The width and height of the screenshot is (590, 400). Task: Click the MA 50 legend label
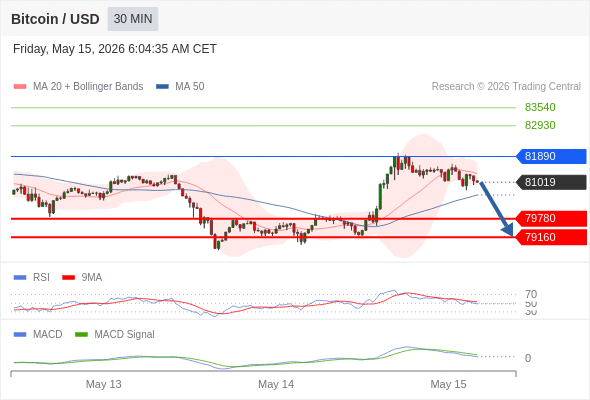pos(190,87)
